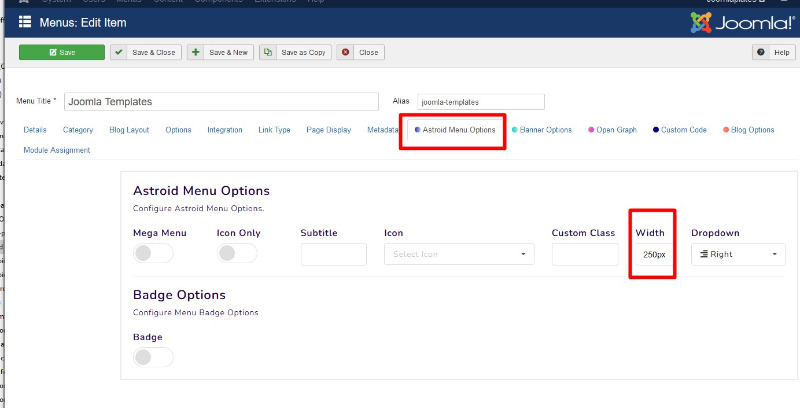Click the Badge Options heading
The height and width of the screenshot is (408, 800).
click(179, 295)
